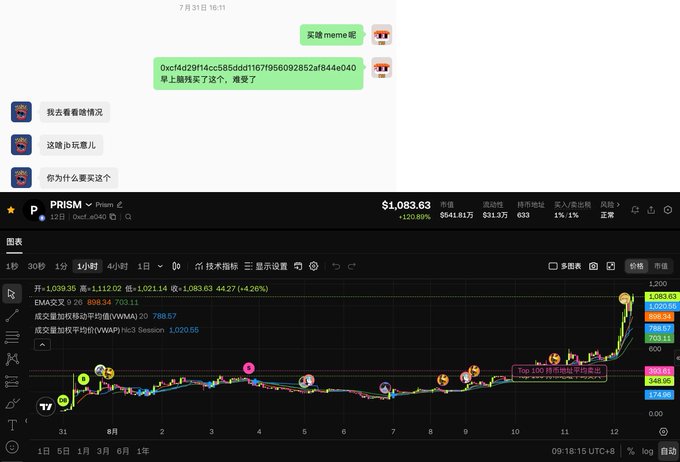The height and width of the screenshot is (462, 680).
Task: Share the PRISM token page
Action: click(x=651, y=210)
